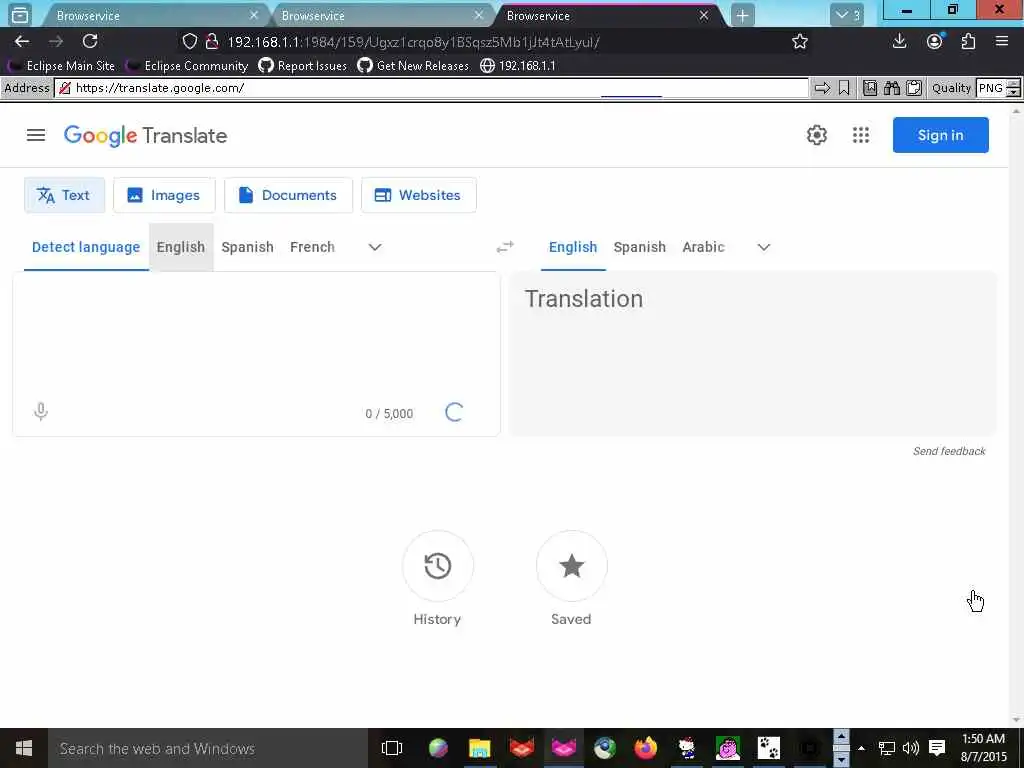1024x768 pixels.
Task: Open Google Translate main menu hamburger
Action: click(x=36, y=135)
